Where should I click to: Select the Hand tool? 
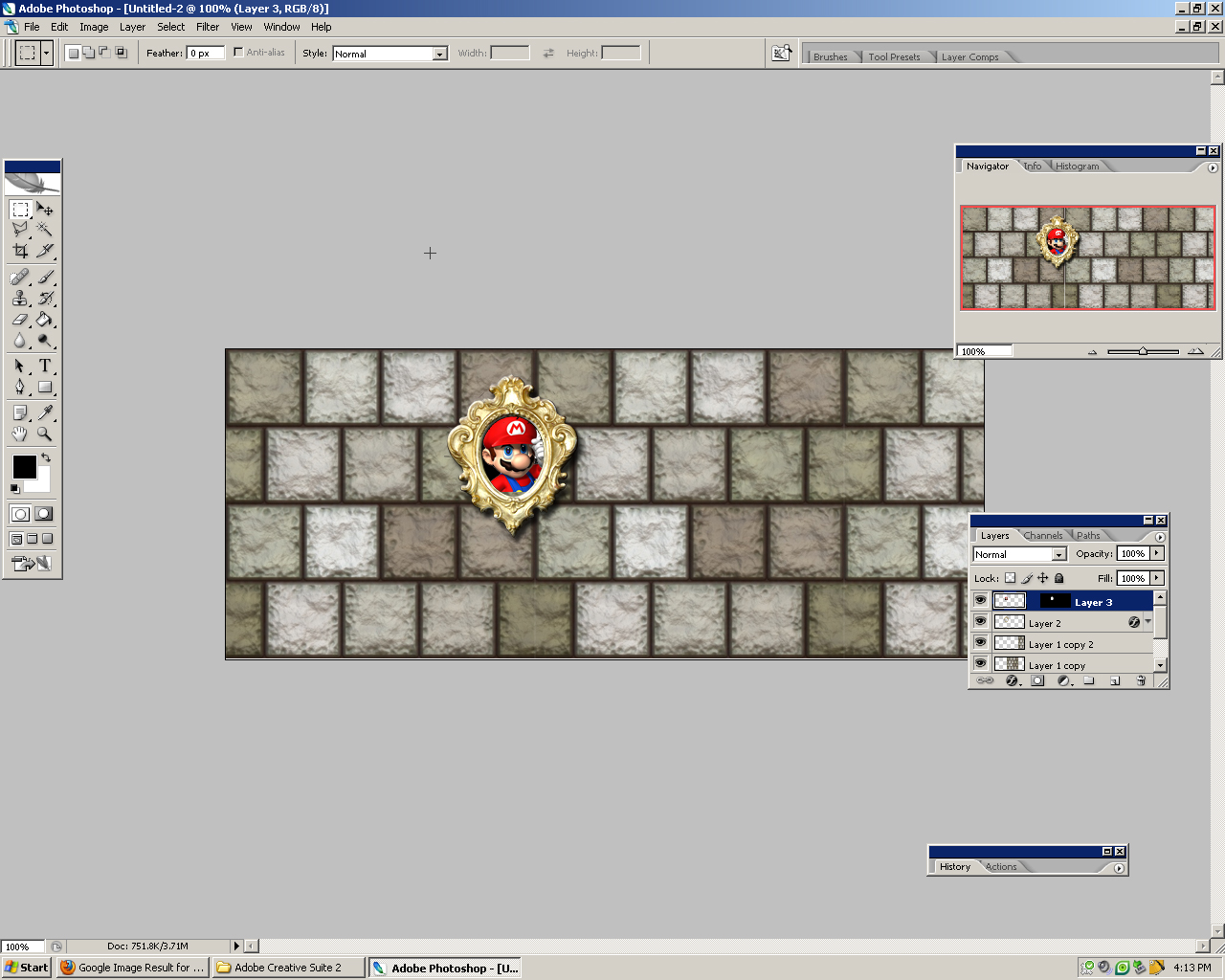pos(20,434)
